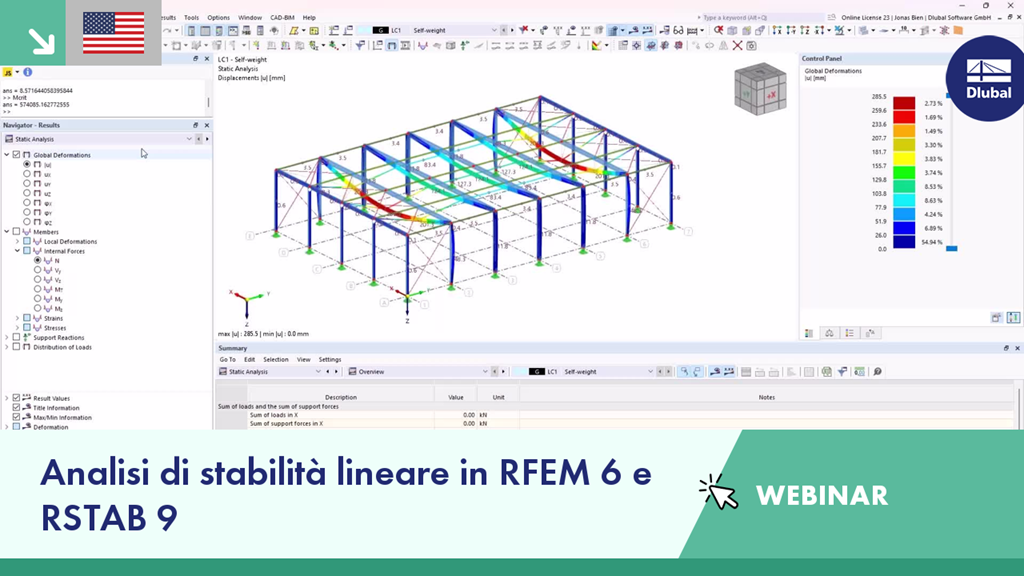Expand the Strains node
Viewport: 1024px width, 576px height.
tap(18, 318)
